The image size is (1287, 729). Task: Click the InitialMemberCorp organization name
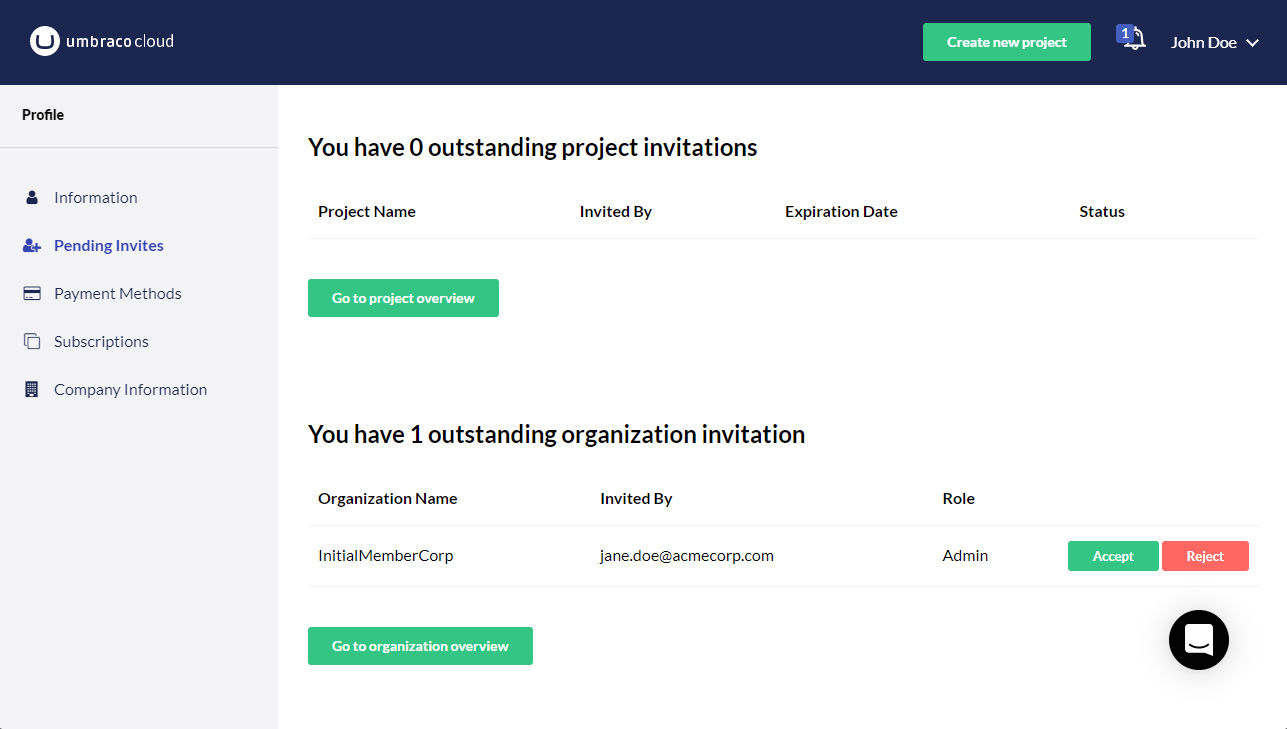tap(386, 555)
